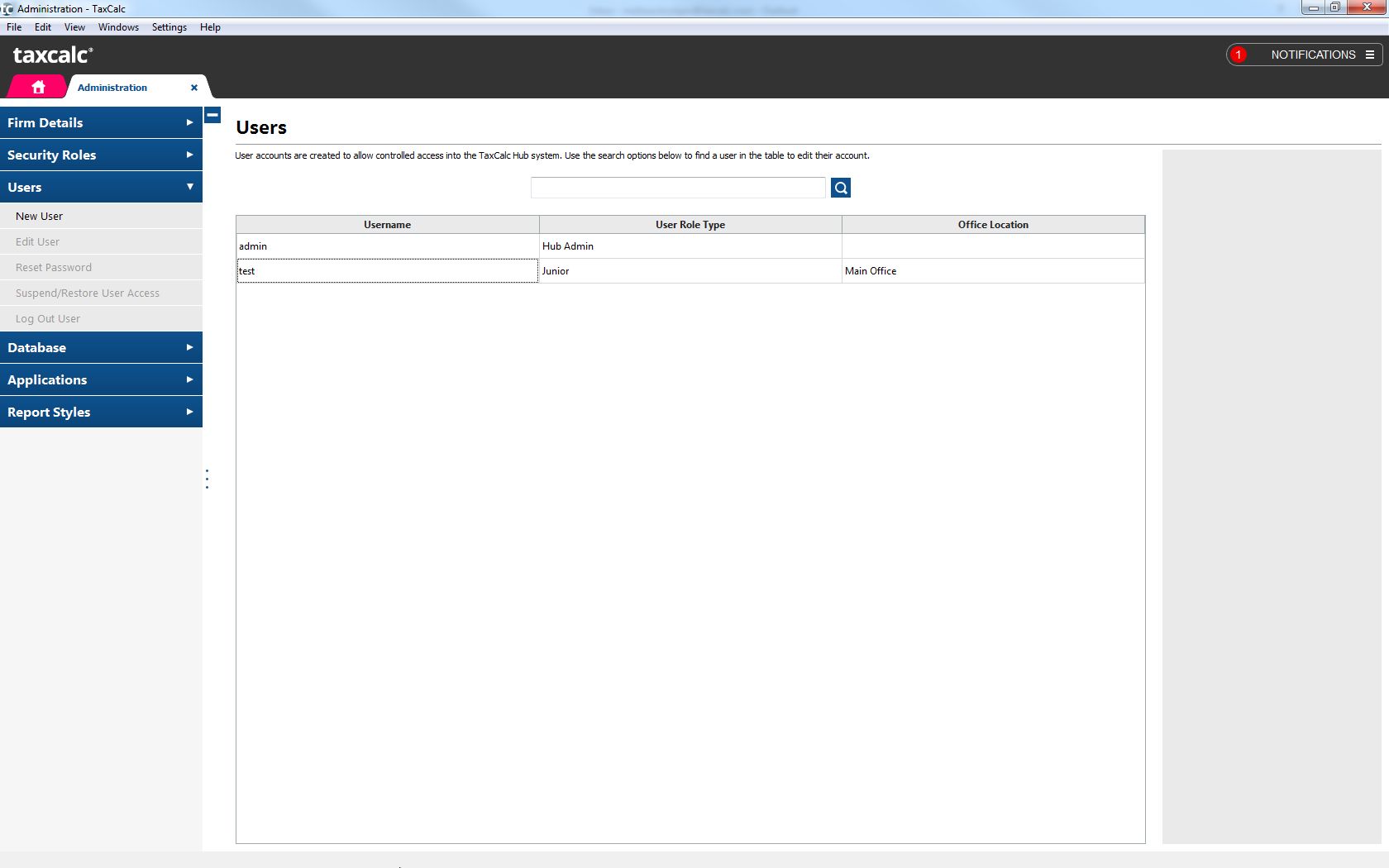Open the View menu

pos(74,27)
